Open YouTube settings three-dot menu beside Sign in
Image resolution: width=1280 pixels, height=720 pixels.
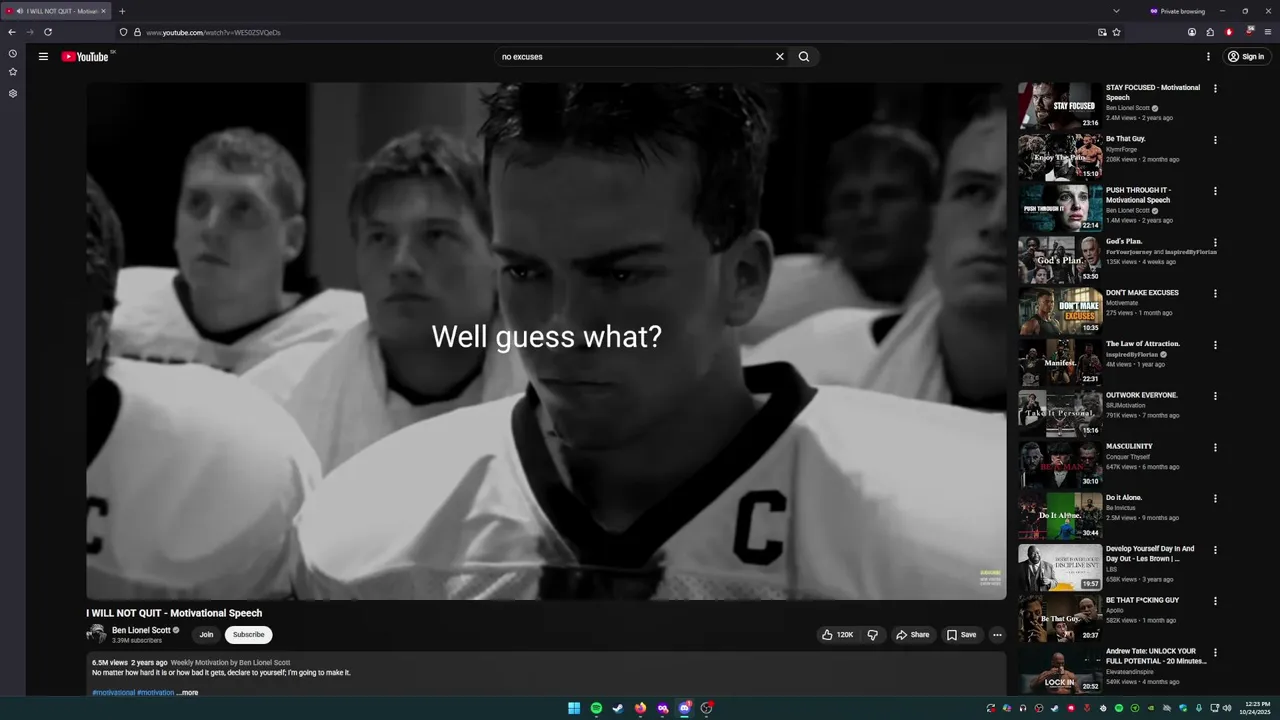(x=1208, y=57)
